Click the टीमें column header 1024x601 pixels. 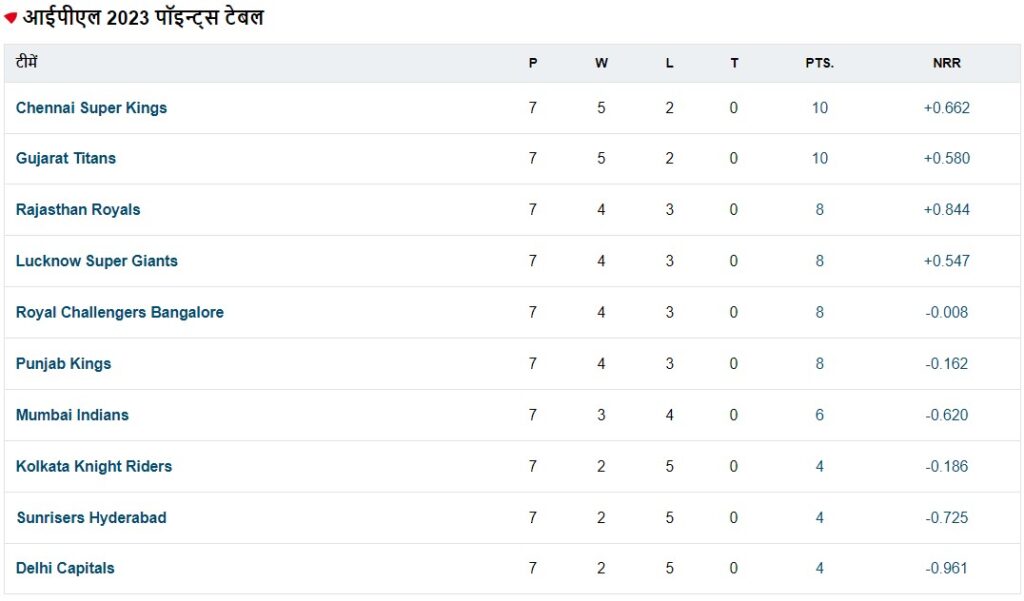click(26, 62)
